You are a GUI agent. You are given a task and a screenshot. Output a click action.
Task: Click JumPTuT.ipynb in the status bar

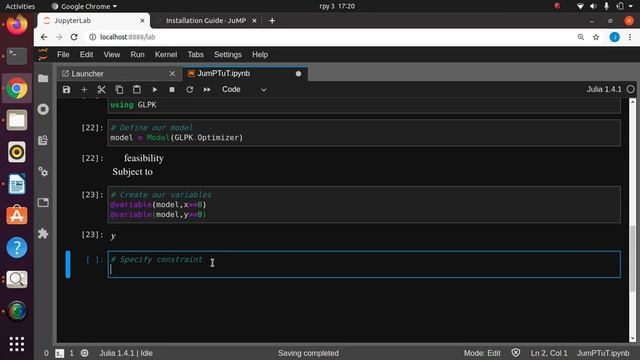[603, 353]
